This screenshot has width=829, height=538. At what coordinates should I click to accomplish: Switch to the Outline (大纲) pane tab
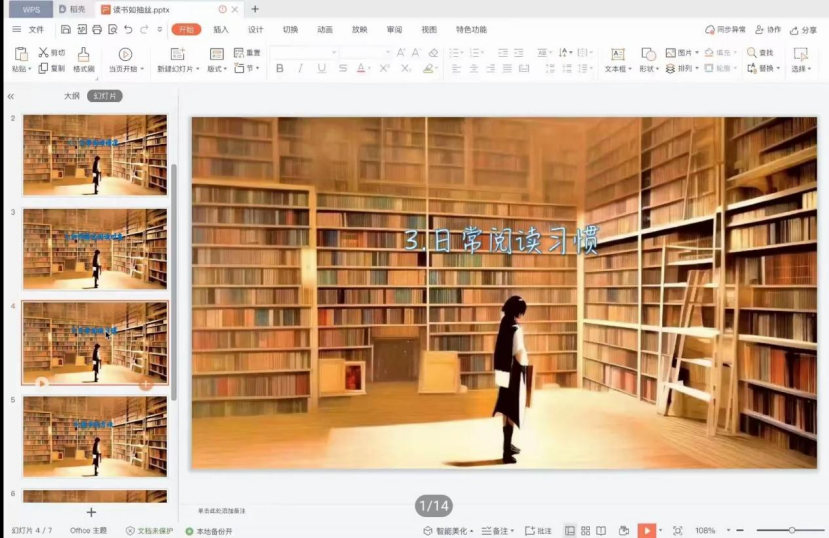point(71,96)
